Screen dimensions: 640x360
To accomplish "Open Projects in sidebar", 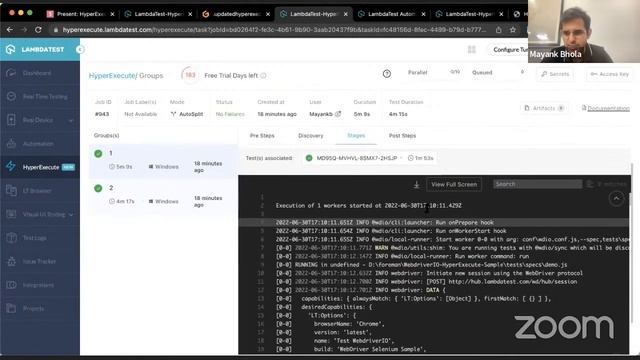I will coord(33,309).
